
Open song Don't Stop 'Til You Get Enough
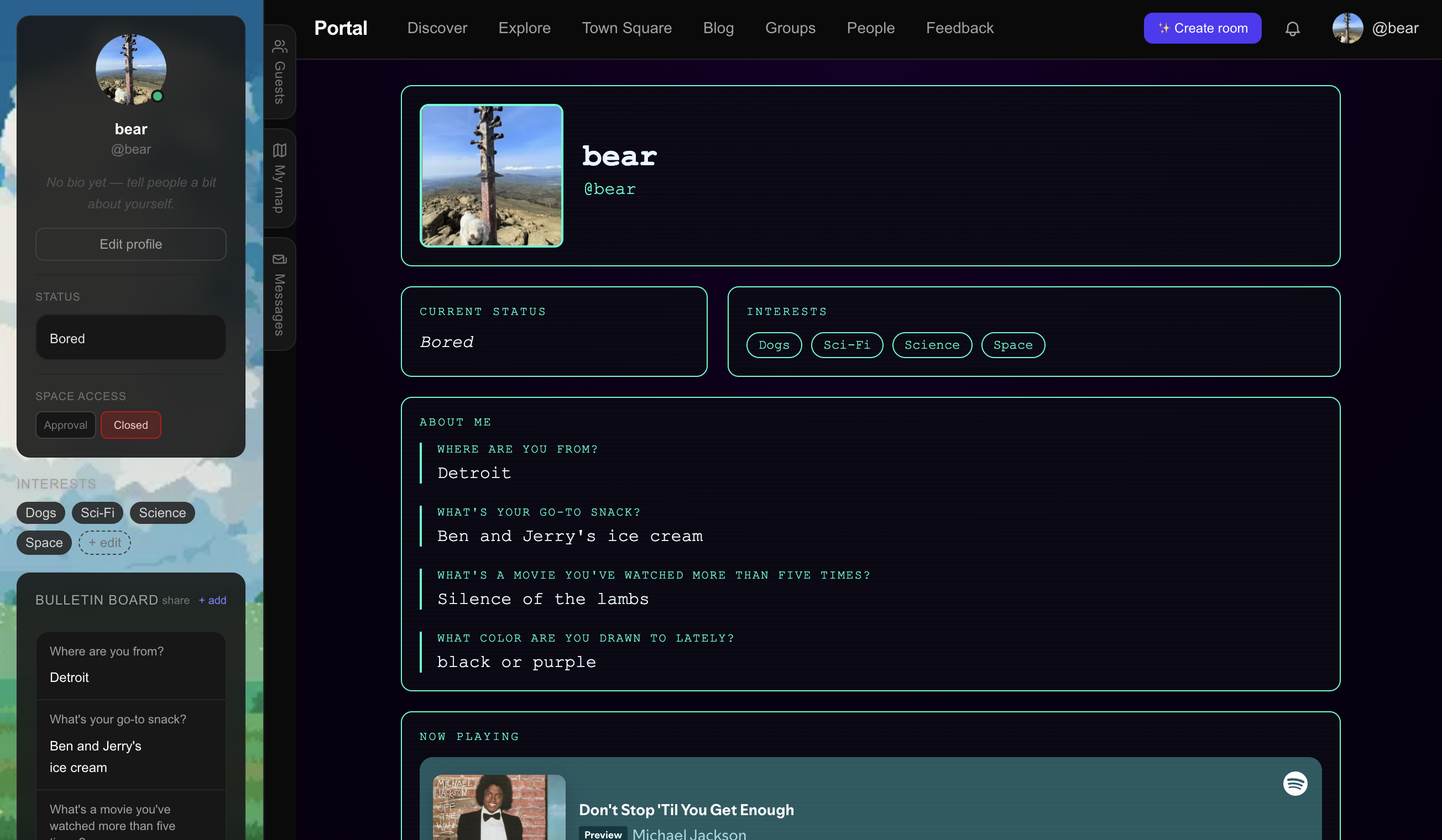[686, 810]
